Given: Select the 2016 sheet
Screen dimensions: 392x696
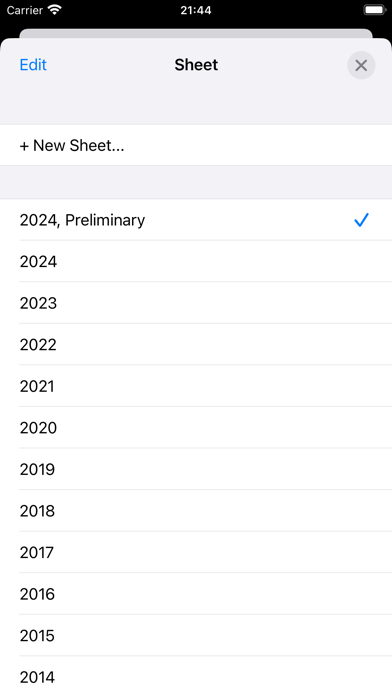Looking at the screenshot, I should click(x=196, y=594).
